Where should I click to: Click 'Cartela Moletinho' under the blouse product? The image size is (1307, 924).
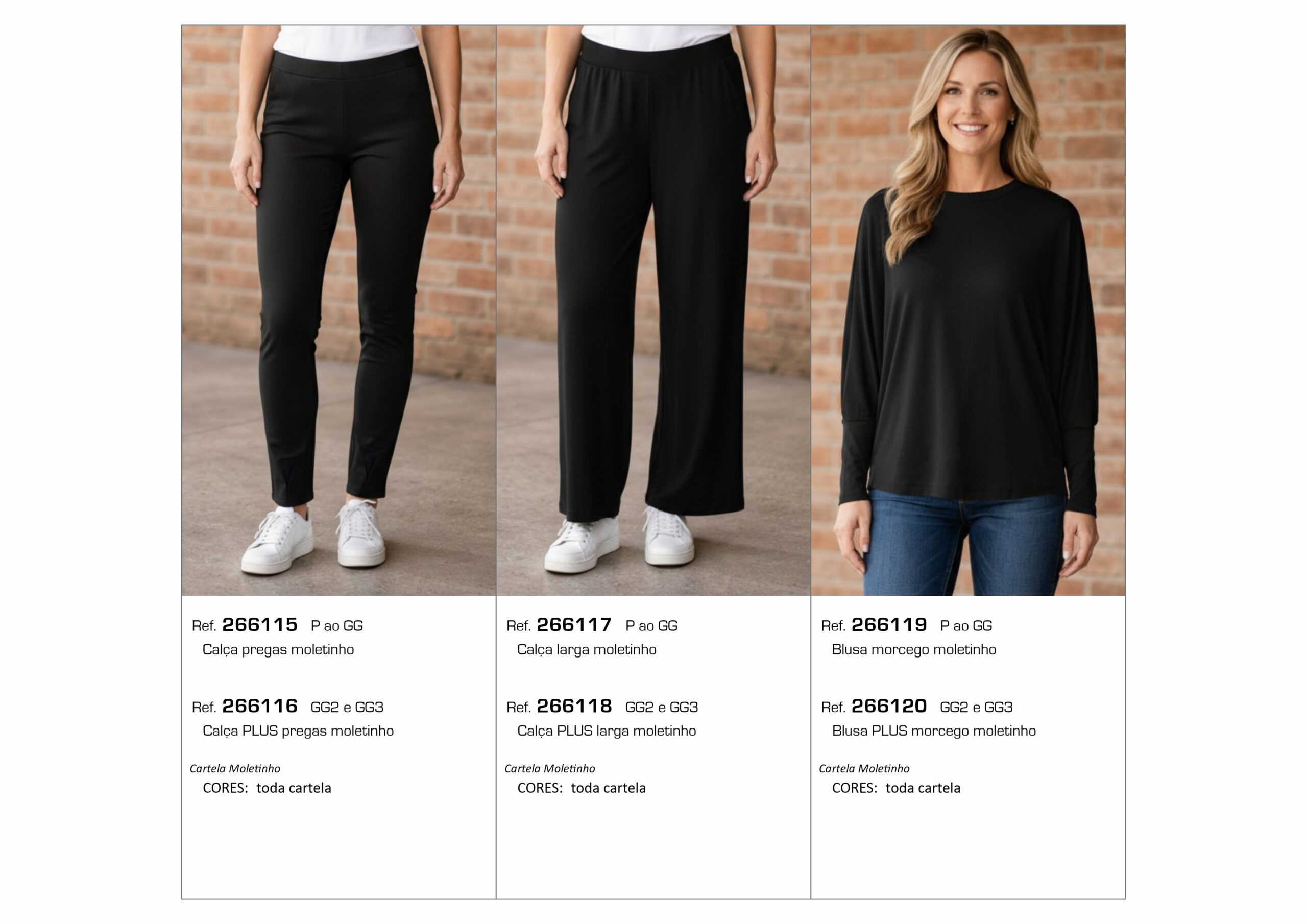click(x=864, y=769)
